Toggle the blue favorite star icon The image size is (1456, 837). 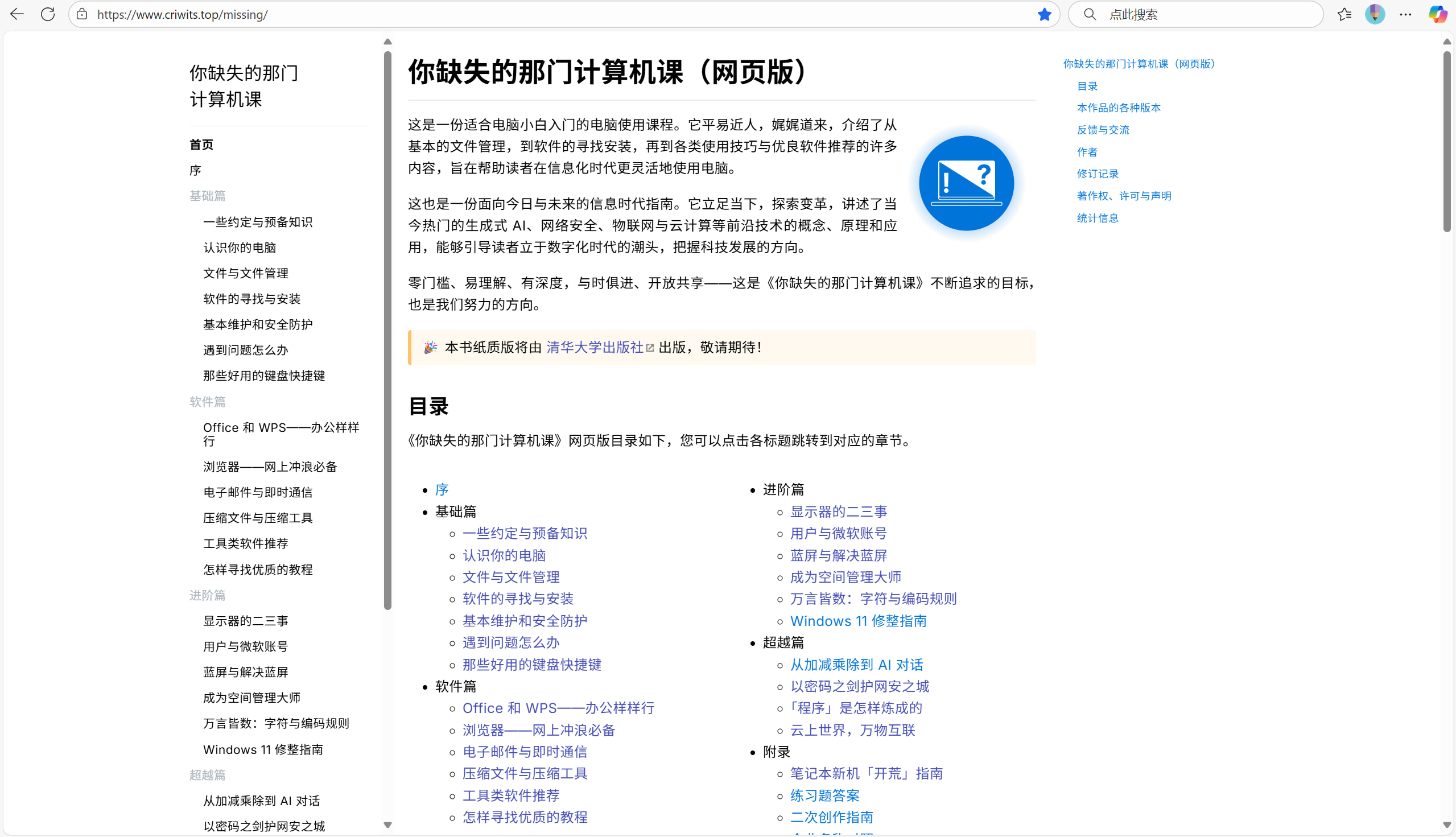point(1044,14)
